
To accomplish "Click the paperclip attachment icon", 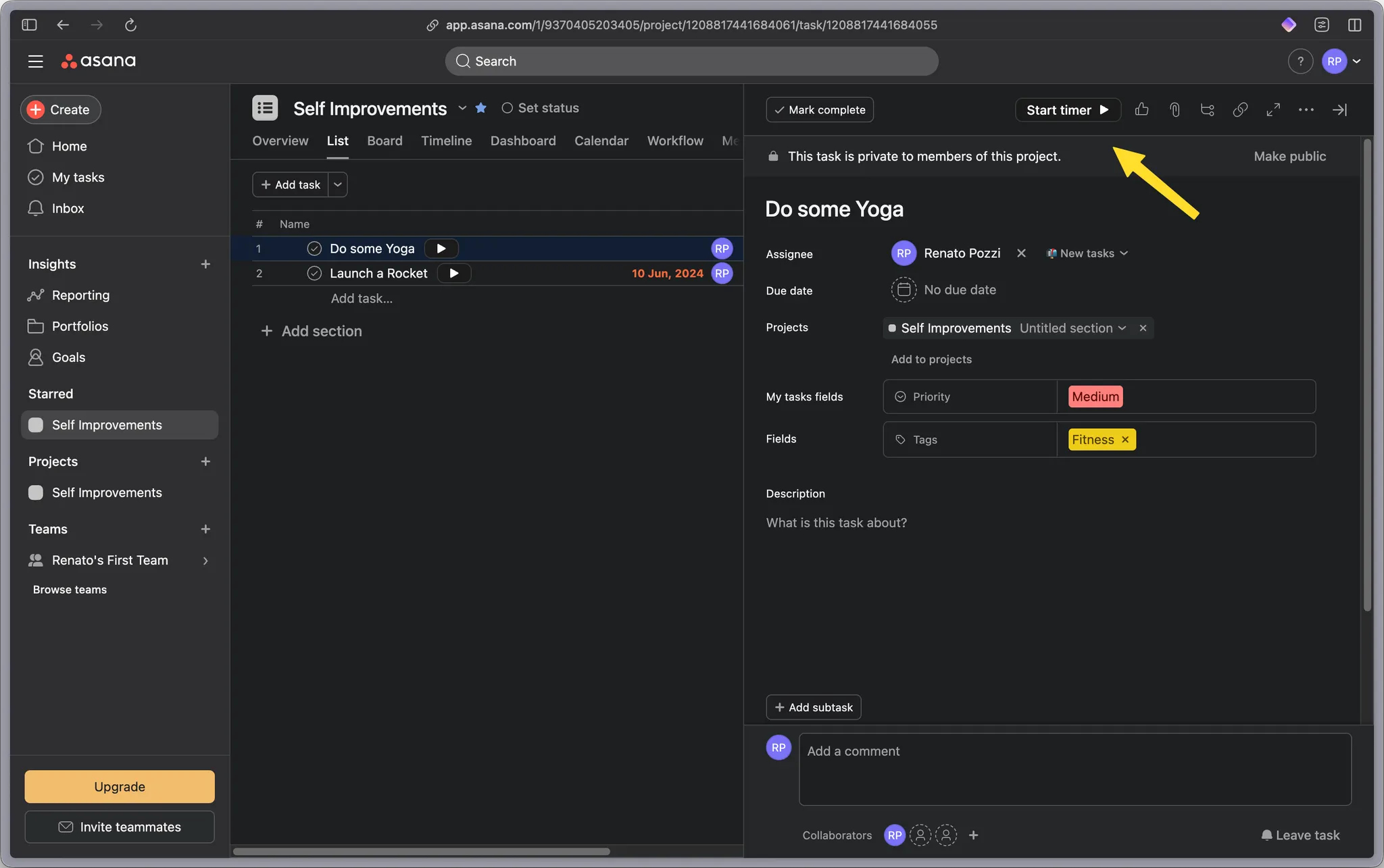I will pos(1175,109).
